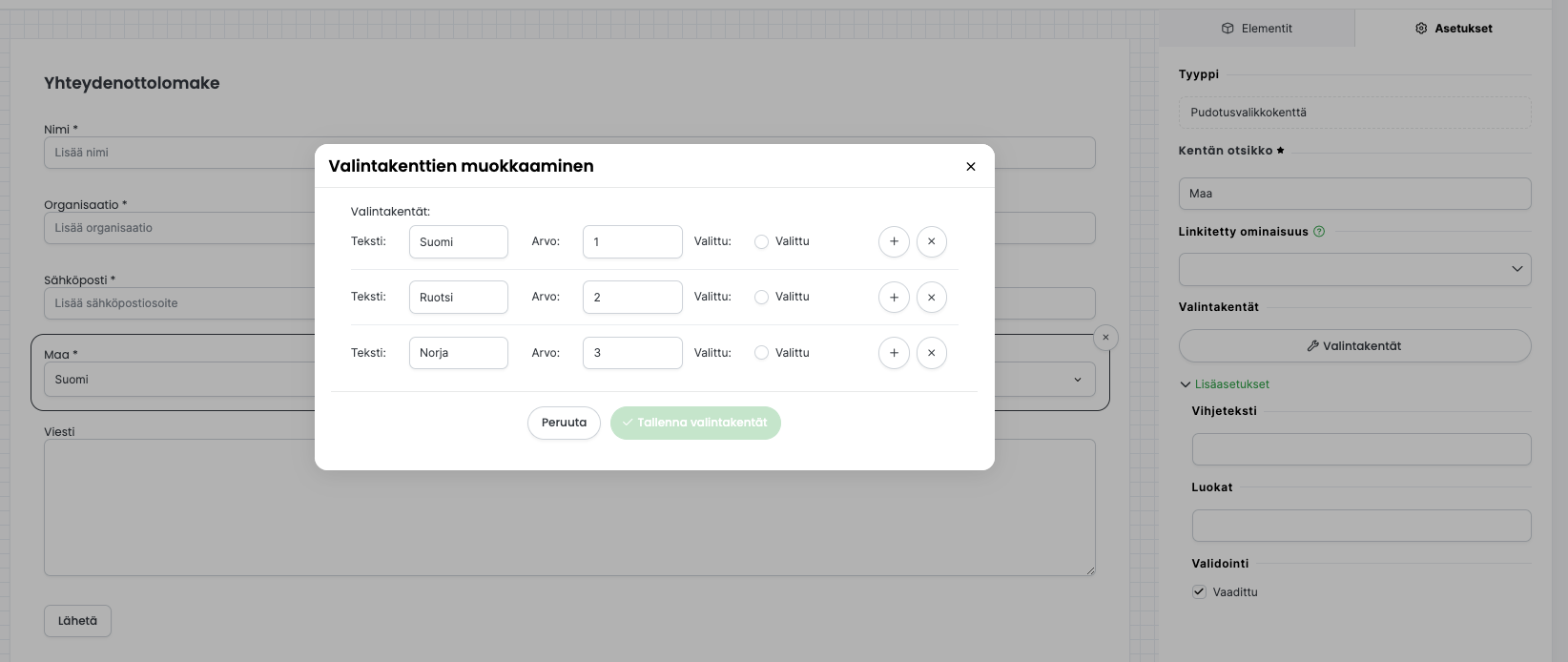This screenshot has width=1568, height=662.
Task: Select Valittu radio for Norja
Action: tap(761, 353)
